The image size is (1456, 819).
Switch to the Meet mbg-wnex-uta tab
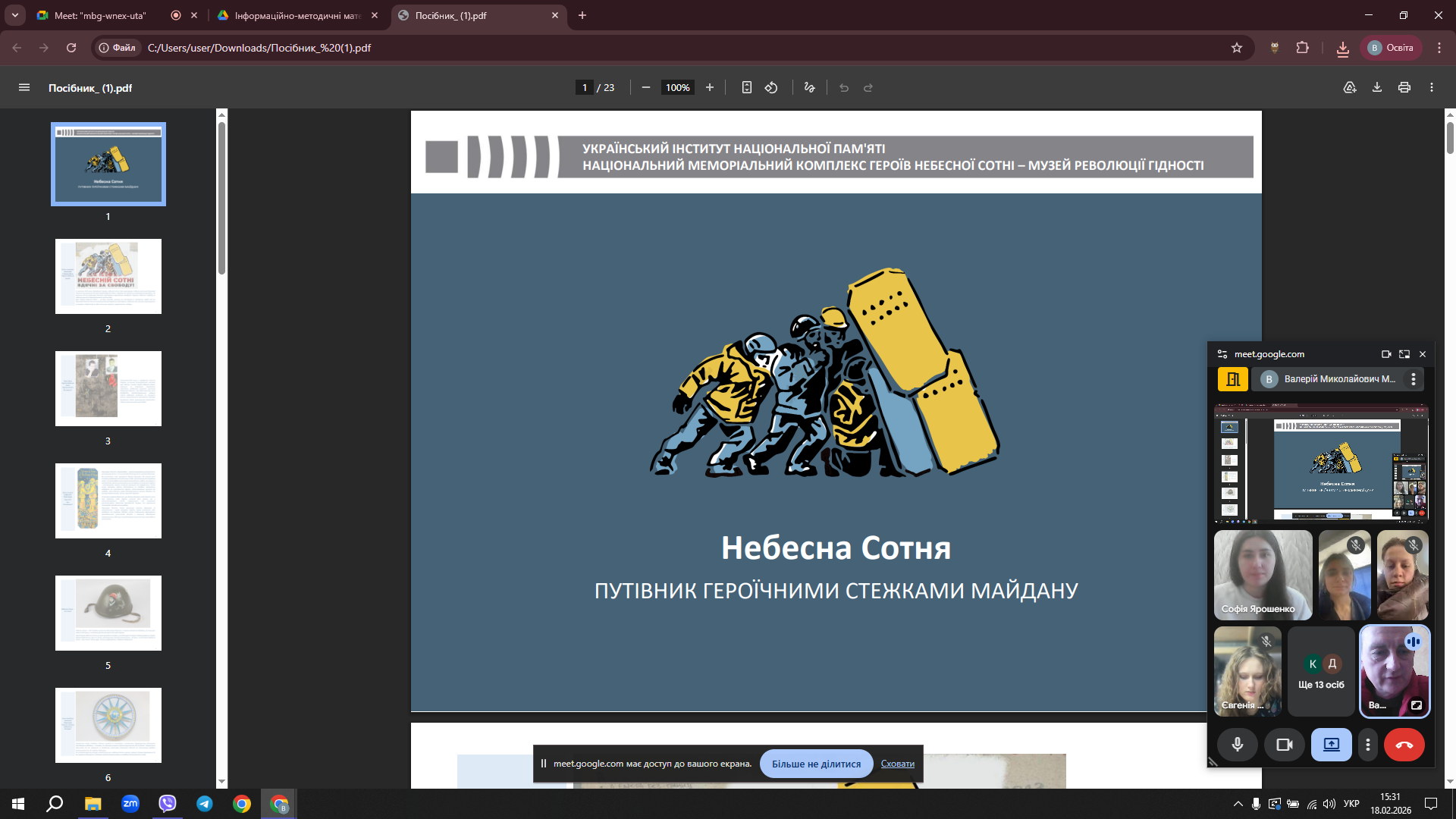[x=100, y=15]
